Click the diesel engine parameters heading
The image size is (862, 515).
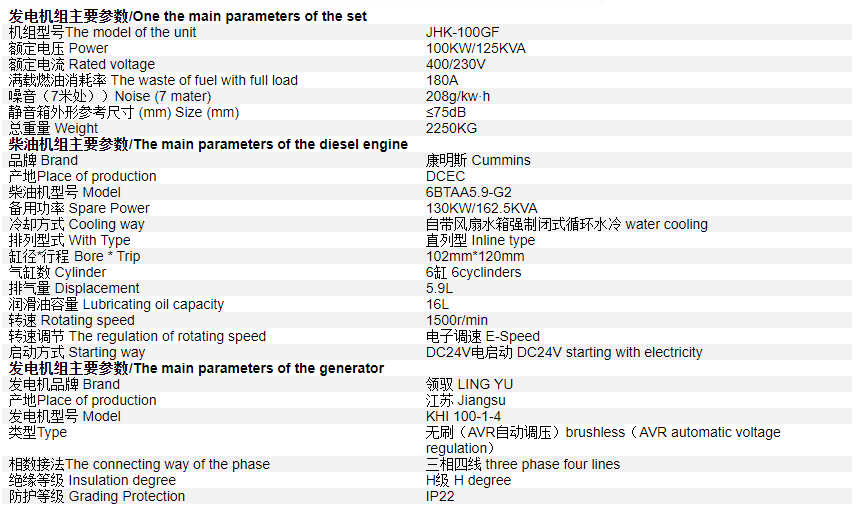208,144
